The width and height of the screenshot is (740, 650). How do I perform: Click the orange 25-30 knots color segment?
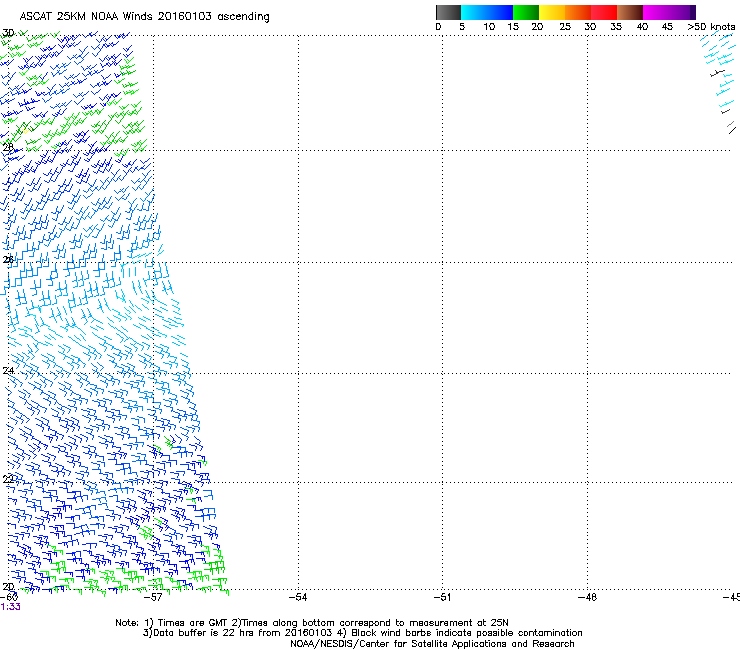[x=578, y=12]
